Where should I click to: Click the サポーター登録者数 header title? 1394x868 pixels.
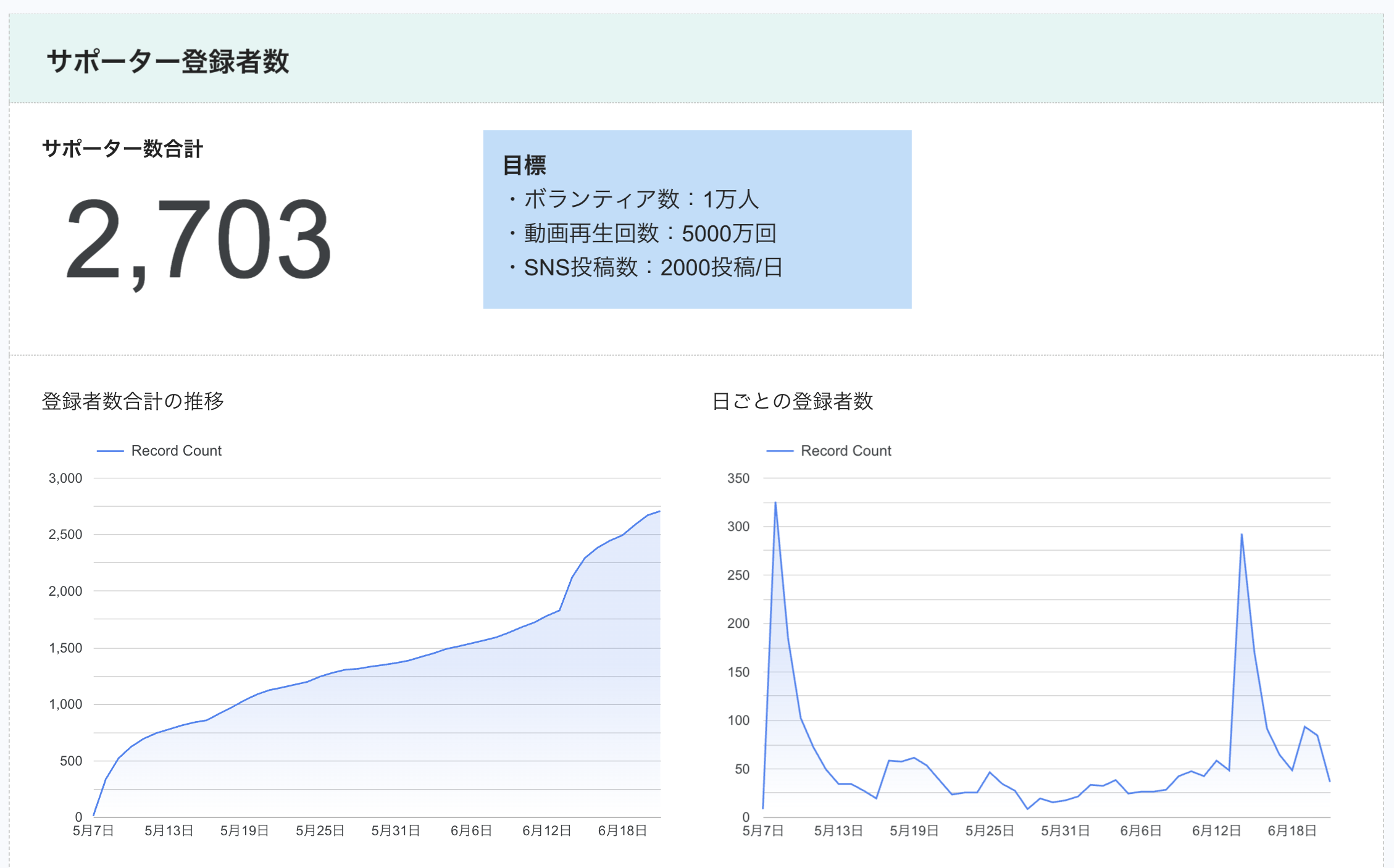tap(168, 61)
